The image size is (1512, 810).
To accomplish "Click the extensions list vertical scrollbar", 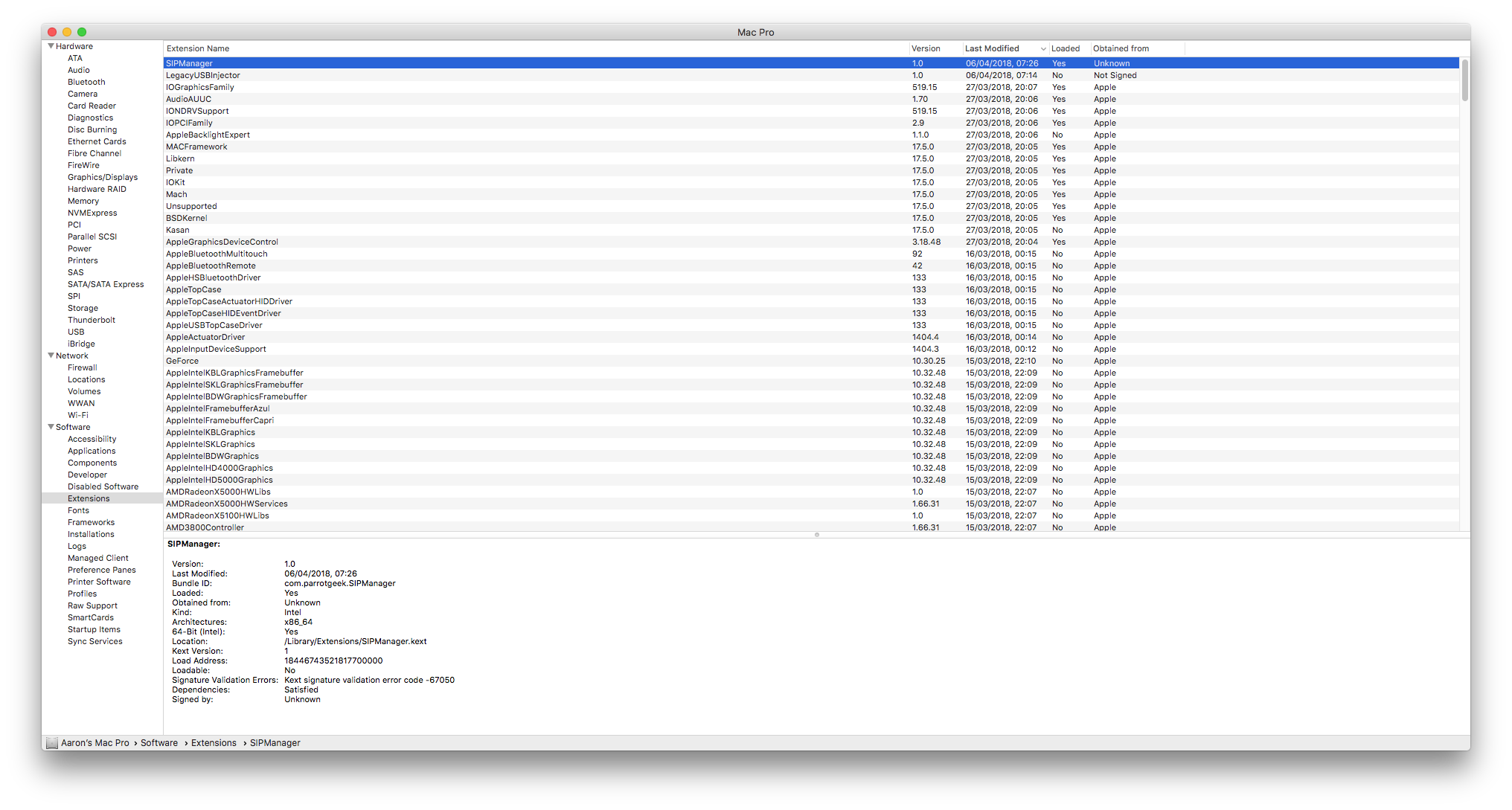I will 1464,80.
